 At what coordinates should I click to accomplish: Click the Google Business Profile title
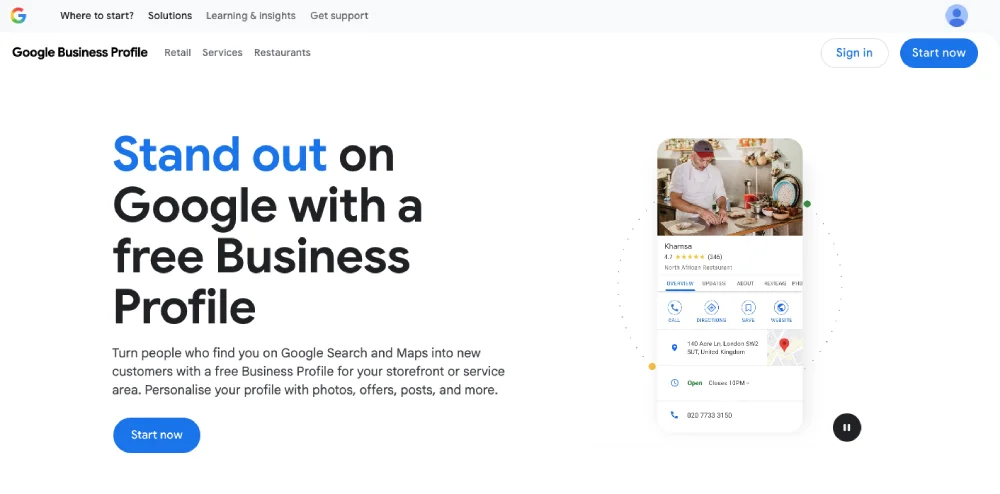(80, 53)
